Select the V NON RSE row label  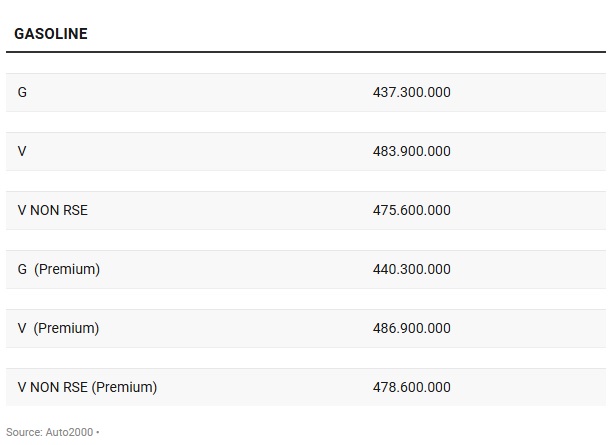pyautogui.click(x=53, y=210)
